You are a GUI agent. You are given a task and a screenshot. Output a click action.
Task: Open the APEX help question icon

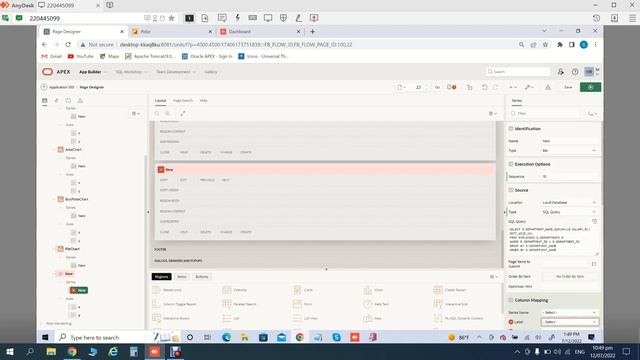[x=575, y=72]
